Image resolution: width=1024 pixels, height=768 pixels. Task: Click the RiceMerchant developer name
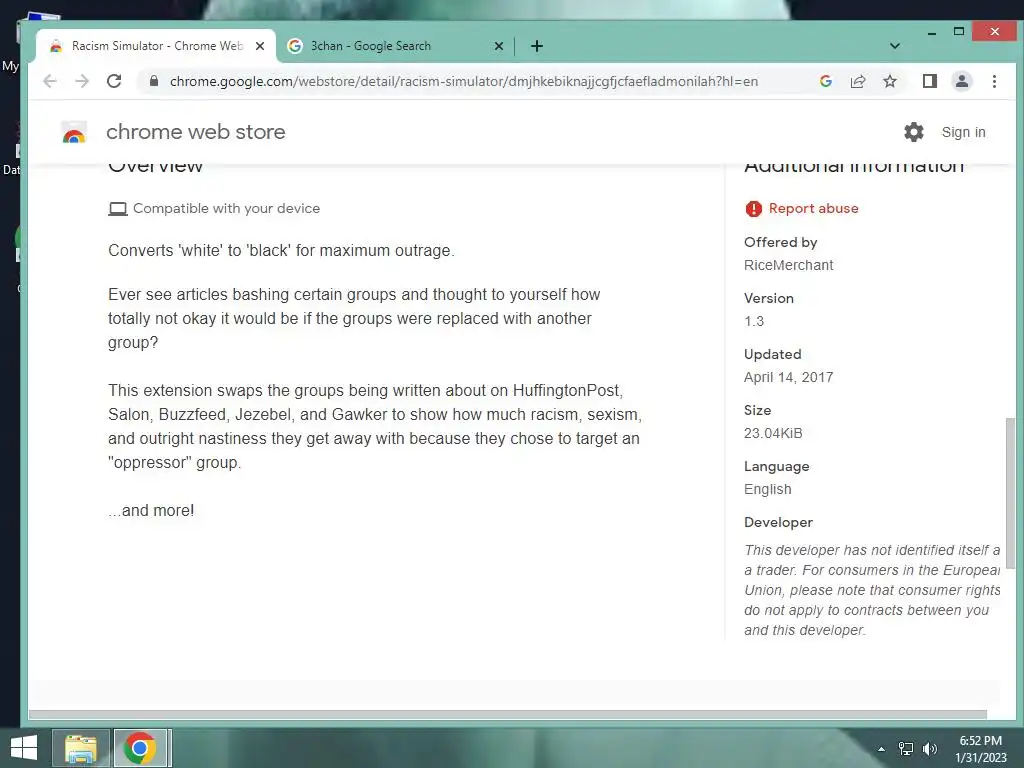pyautogui.click(x=788, y=265)
